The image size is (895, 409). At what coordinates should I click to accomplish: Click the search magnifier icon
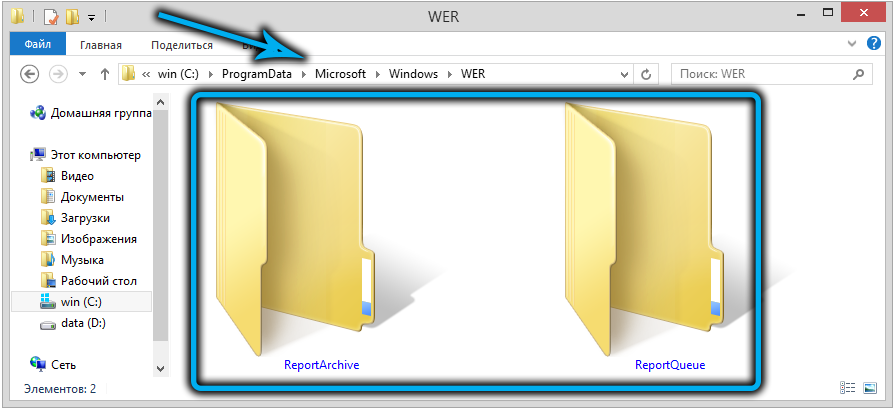858,74
